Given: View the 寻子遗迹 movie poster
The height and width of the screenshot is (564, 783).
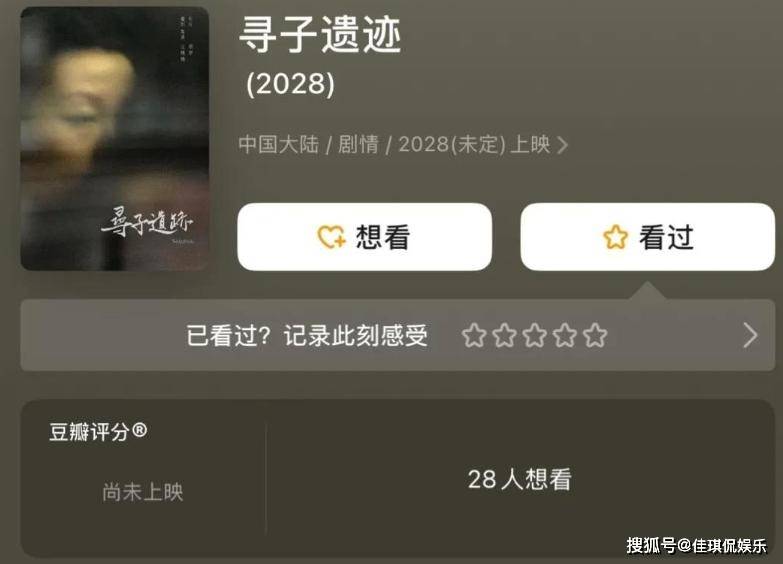Looking at the screenshot, I should coord(114,138).
